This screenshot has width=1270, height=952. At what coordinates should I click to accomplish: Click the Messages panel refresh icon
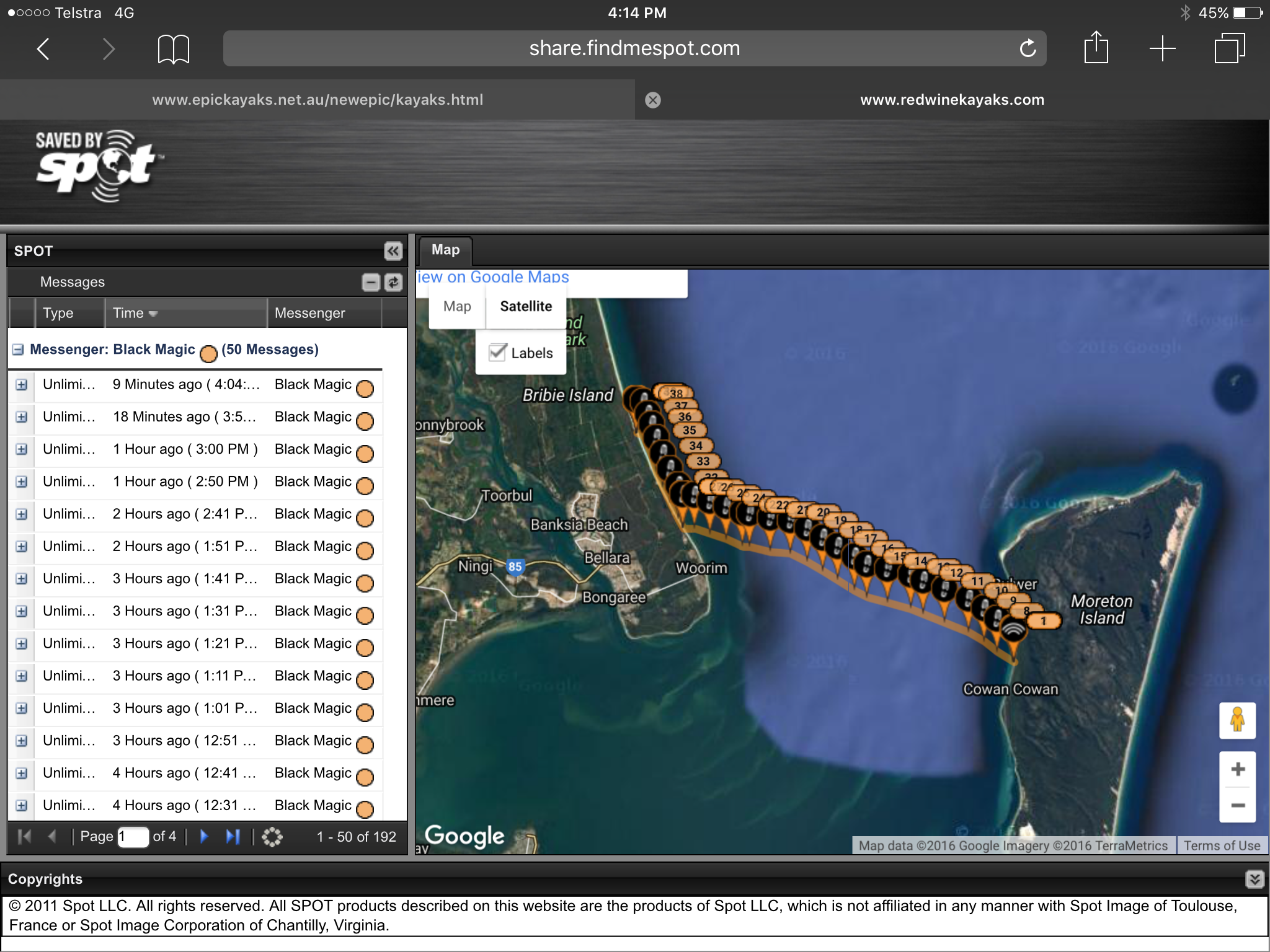pyautogui.click(x=393, y=283)
